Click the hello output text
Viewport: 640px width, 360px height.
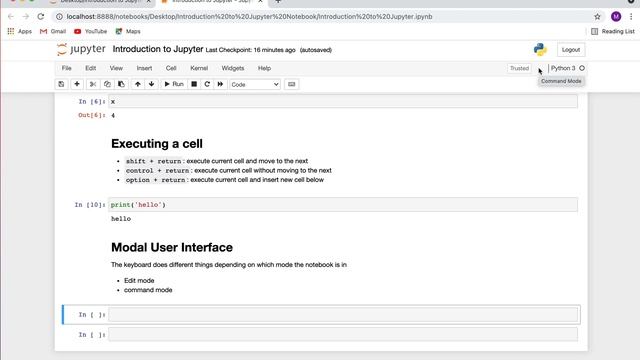tap(121, 219)
